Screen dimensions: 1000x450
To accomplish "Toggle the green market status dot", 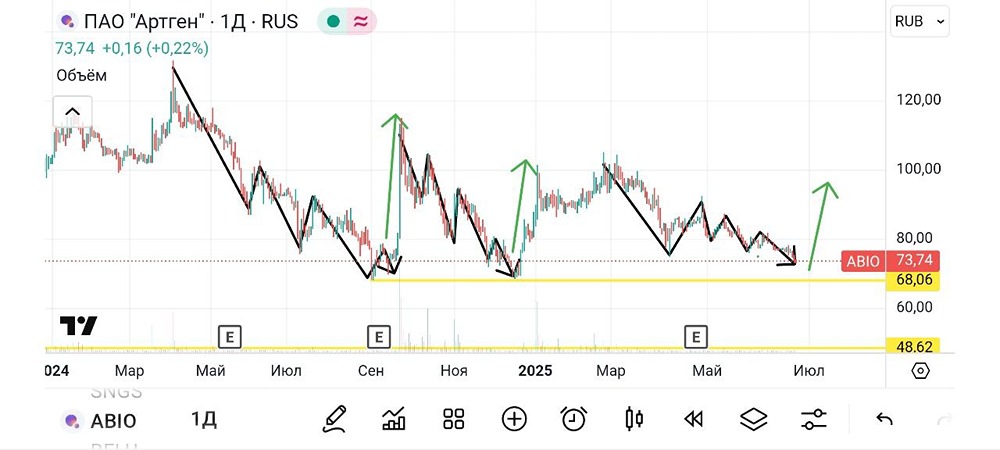I will click(333, 21).
